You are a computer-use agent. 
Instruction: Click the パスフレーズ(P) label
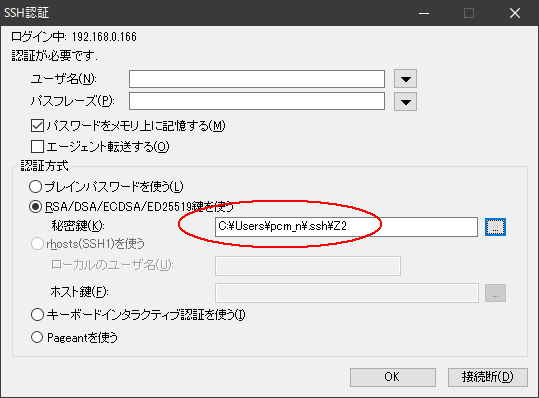[73, 101]
